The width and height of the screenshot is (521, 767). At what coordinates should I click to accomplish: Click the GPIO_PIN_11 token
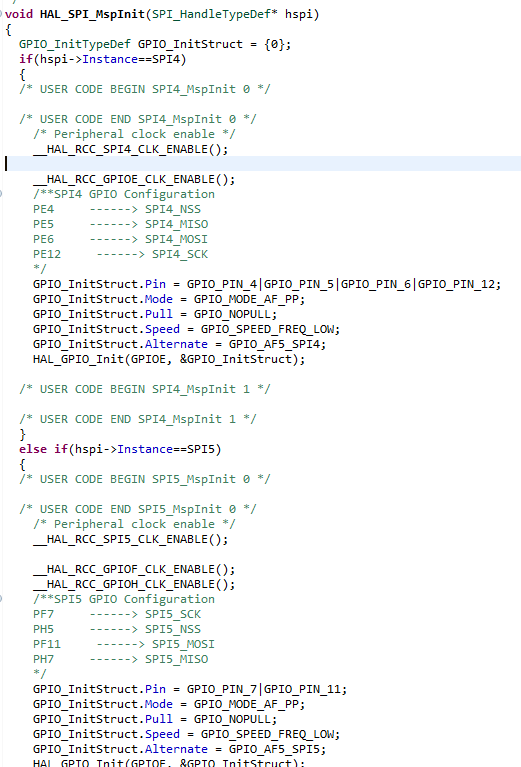pos(302,689)
